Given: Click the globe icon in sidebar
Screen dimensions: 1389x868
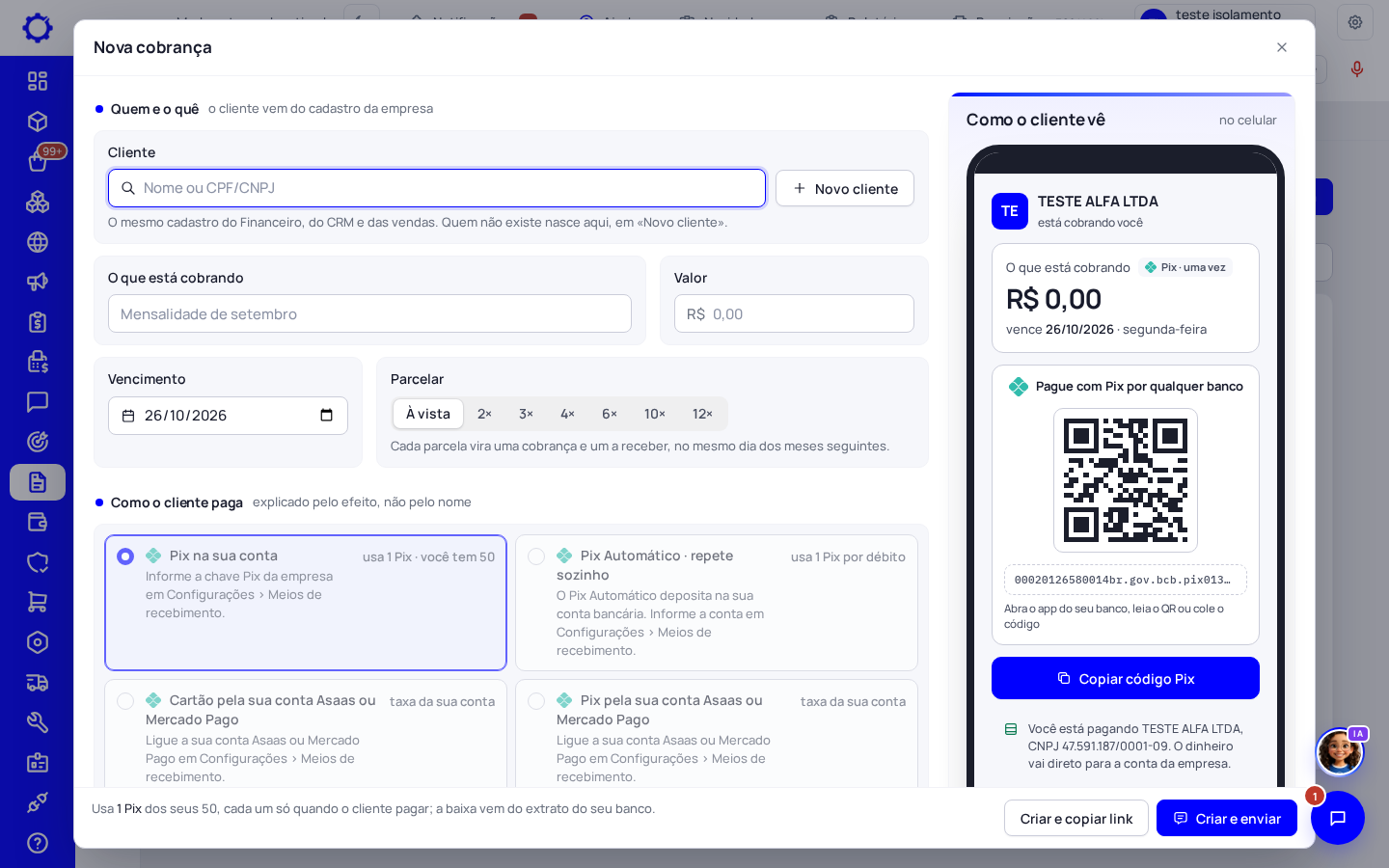Looking at the screenshot, I should point(38,242).
